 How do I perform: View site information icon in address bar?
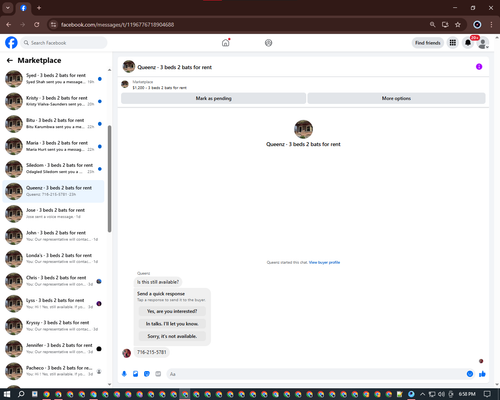click(x=53, y=24)
